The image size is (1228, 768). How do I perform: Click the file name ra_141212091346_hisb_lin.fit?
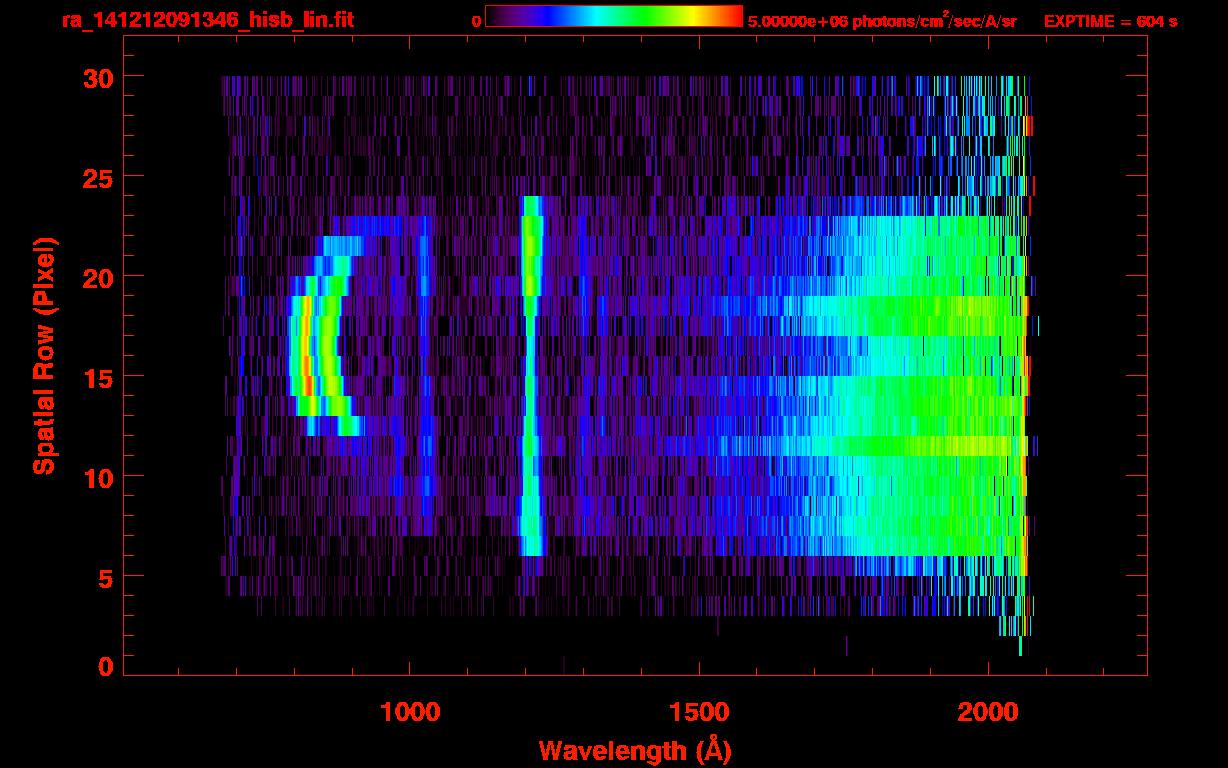point(207,20)
